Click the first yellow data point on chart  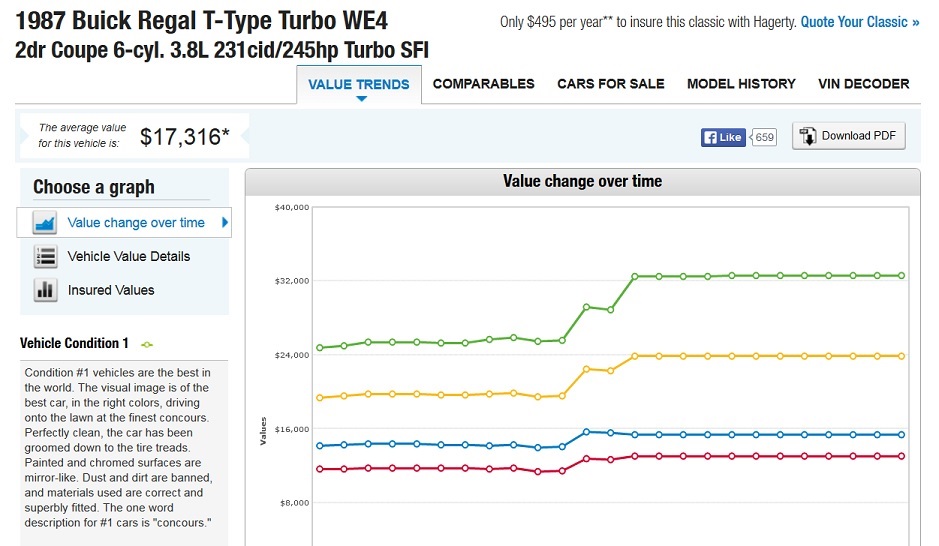point(320,398)
